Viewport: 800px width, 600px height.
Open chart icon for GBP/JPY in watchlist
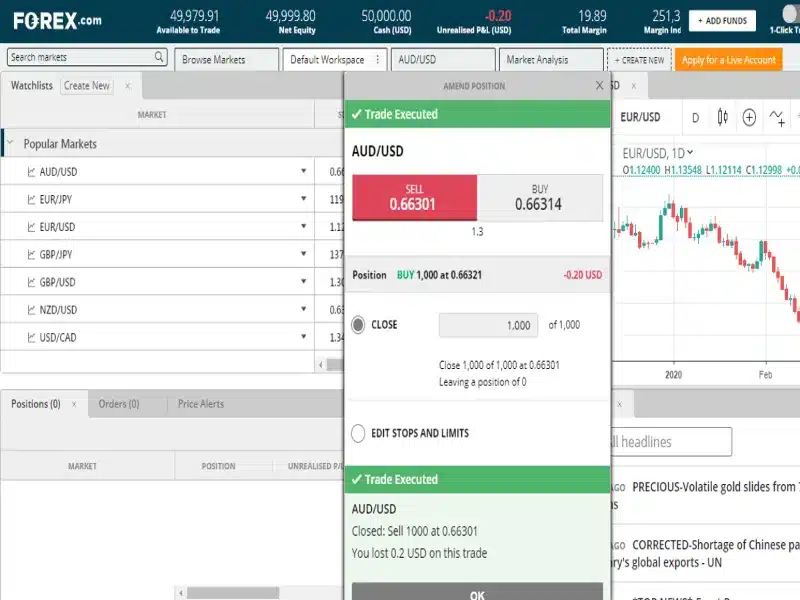point(31,255)
